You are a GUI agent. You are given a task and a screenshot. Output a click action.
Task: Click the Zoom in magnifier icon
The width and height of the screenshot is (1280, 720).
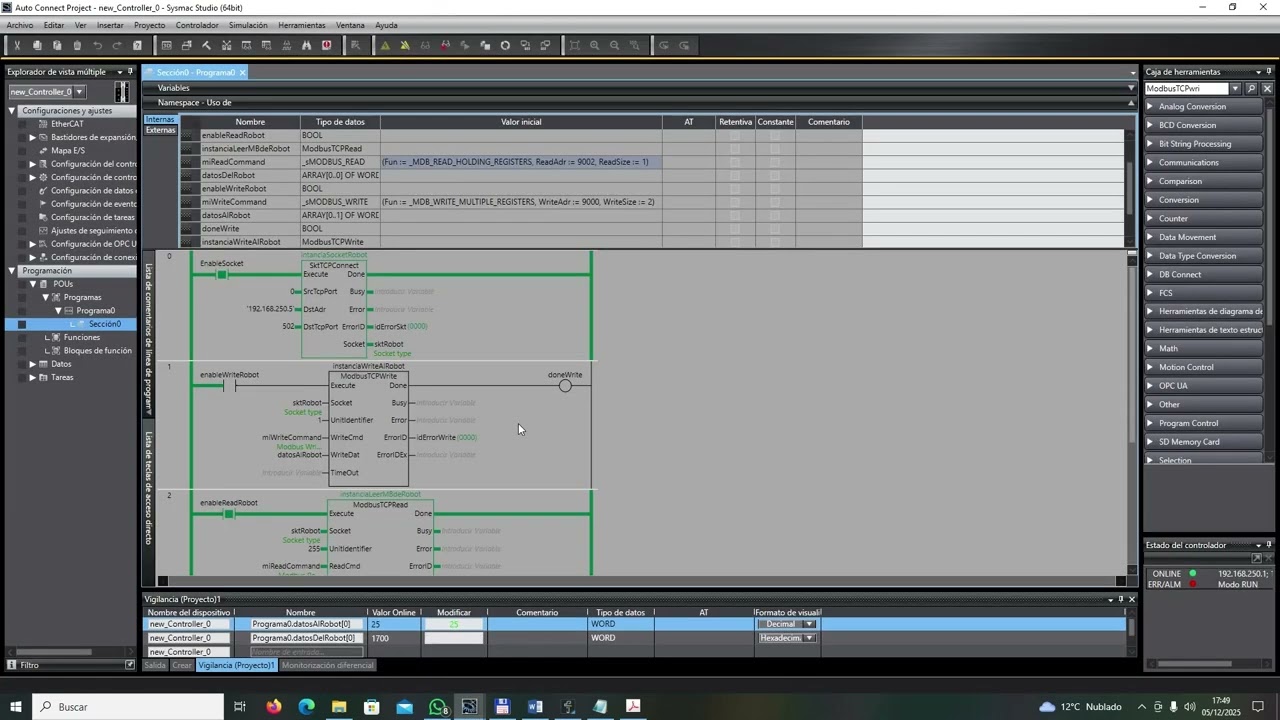(x=594, y=45)
